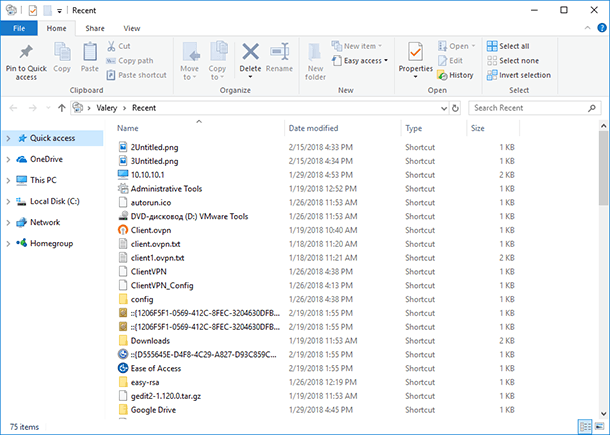Click the Copy ribbon icon

click(x=62, y=52)
